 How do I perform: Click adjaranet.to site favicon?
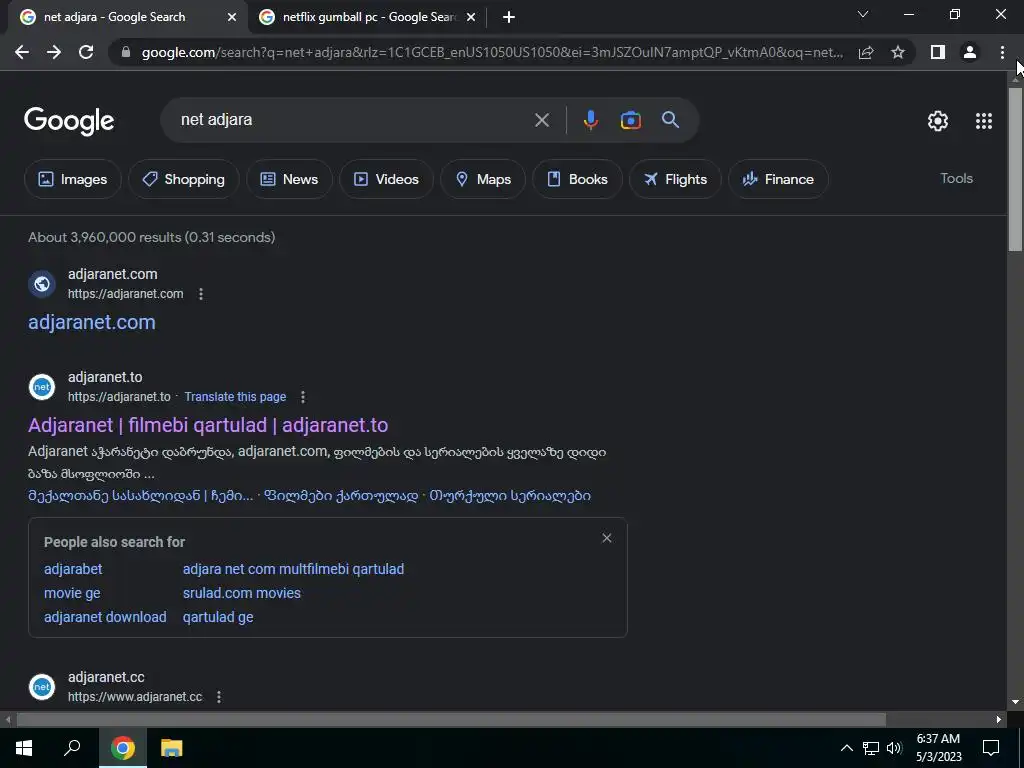point(42,387)
